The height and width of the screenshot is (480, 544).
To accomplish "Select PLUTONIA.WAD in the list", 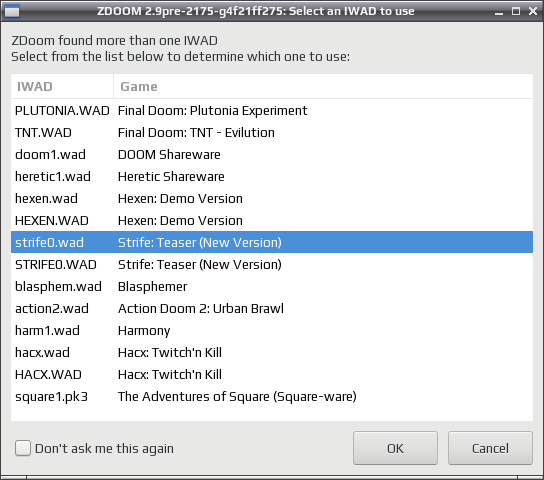I will (272, 111).
